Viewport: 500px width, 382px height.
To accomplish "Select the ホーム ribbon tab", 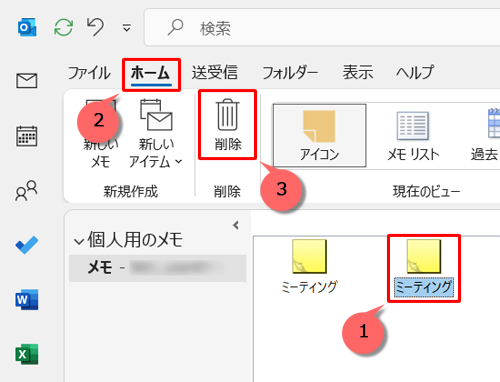I will (151, 74).
